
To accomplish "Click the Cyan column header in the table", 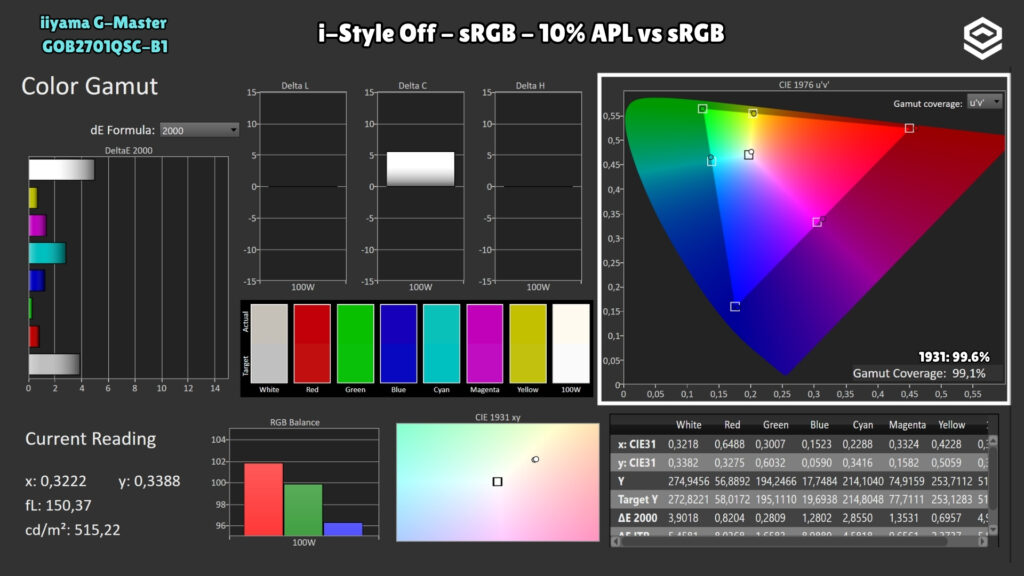I will point(863,424).
